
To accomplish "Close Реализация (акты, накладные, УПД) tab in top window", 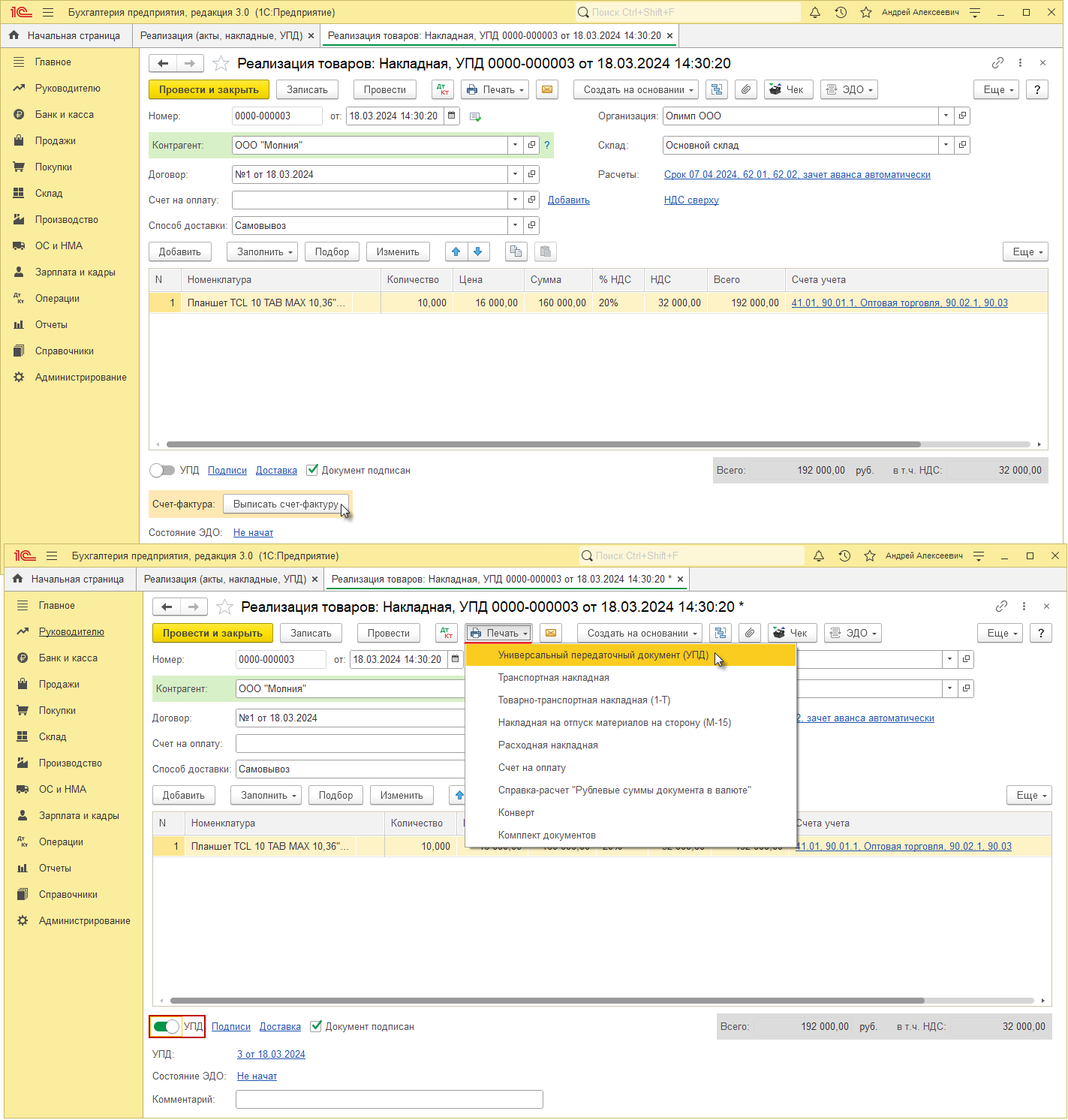I will (311, 35).
